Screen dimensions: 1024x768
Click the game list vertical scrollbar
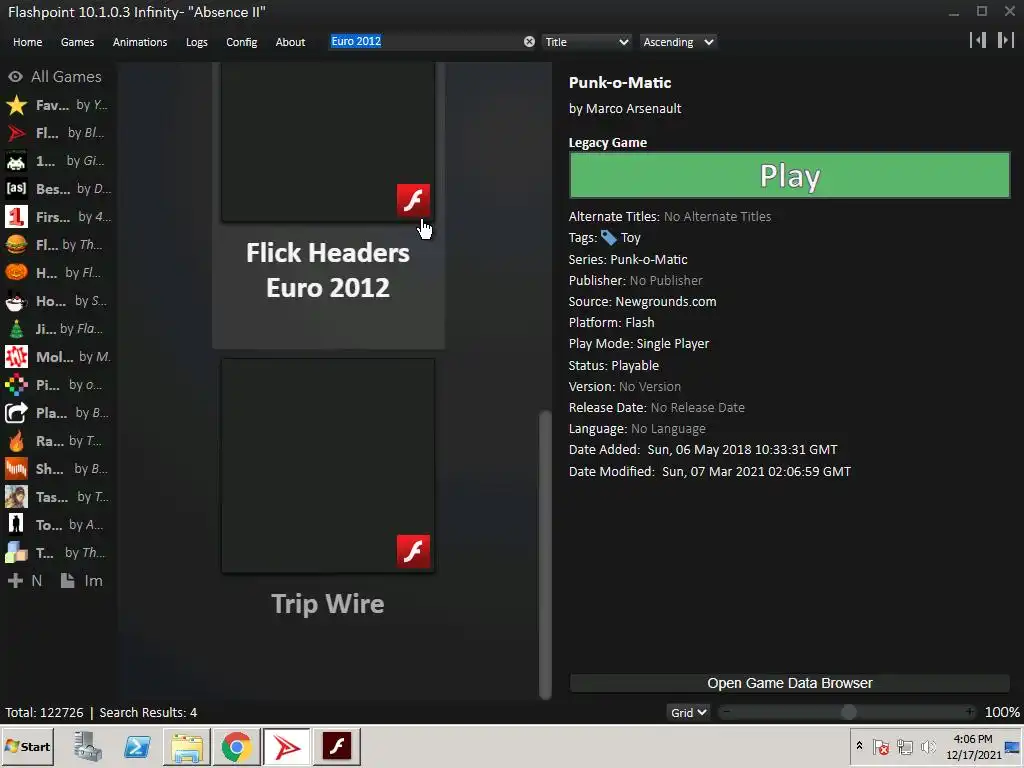pos(545,554)
